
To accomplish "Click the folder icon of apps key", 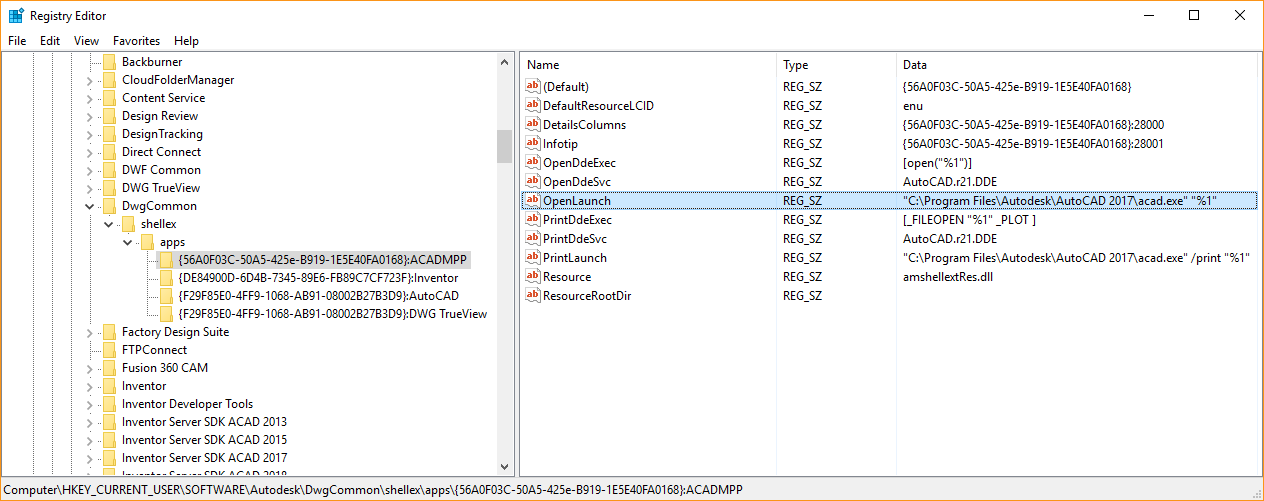I will click(147, 242).
